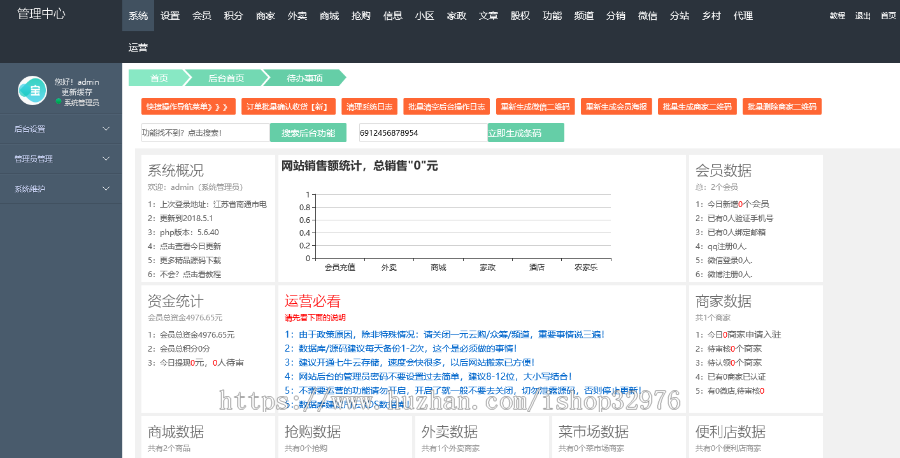This screenshot has height=458, width=900.
Task: Click the 搜索后台功能 button
Action: 308,133
